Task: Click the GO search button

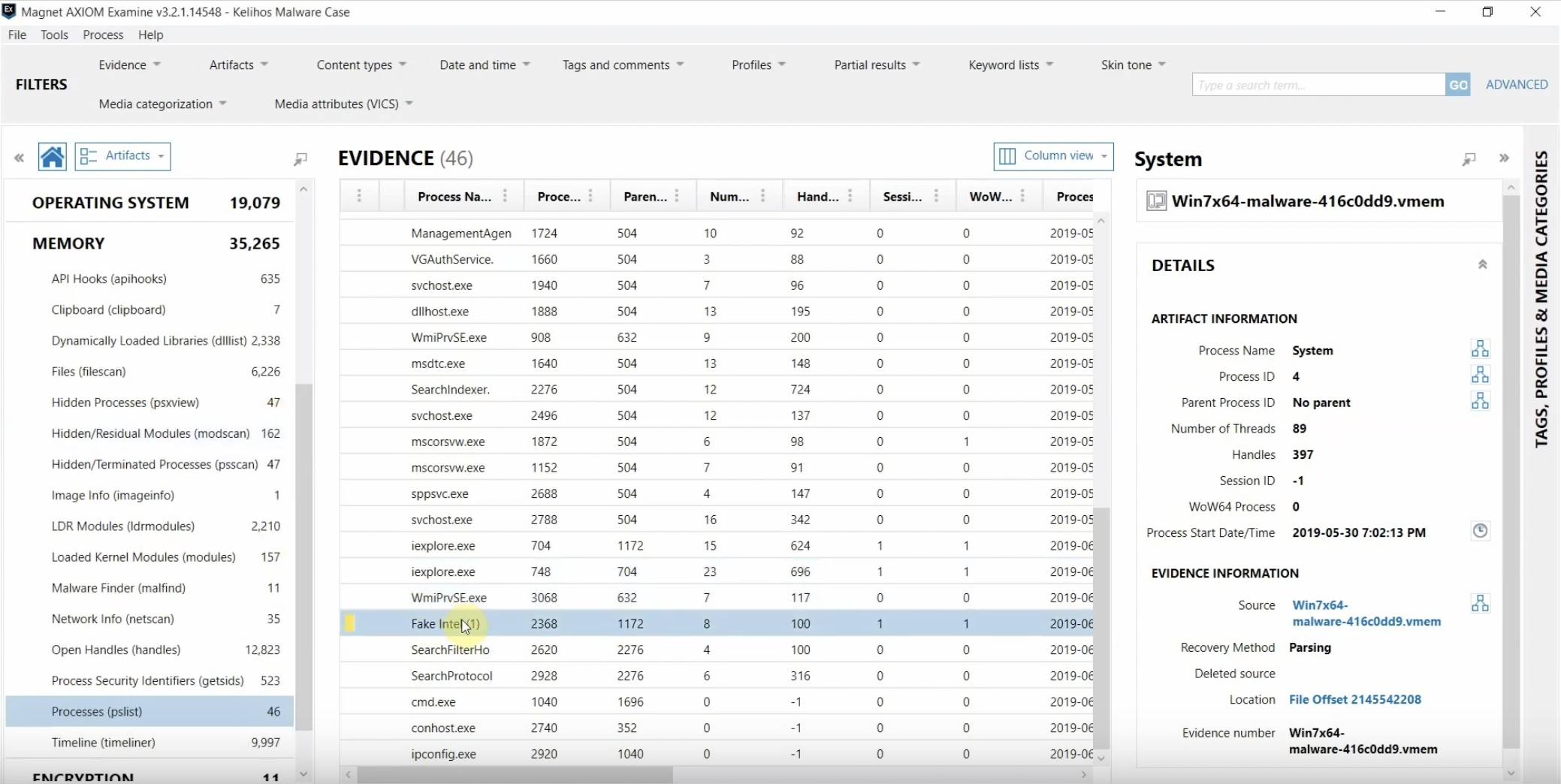Action: [1457, 85]
